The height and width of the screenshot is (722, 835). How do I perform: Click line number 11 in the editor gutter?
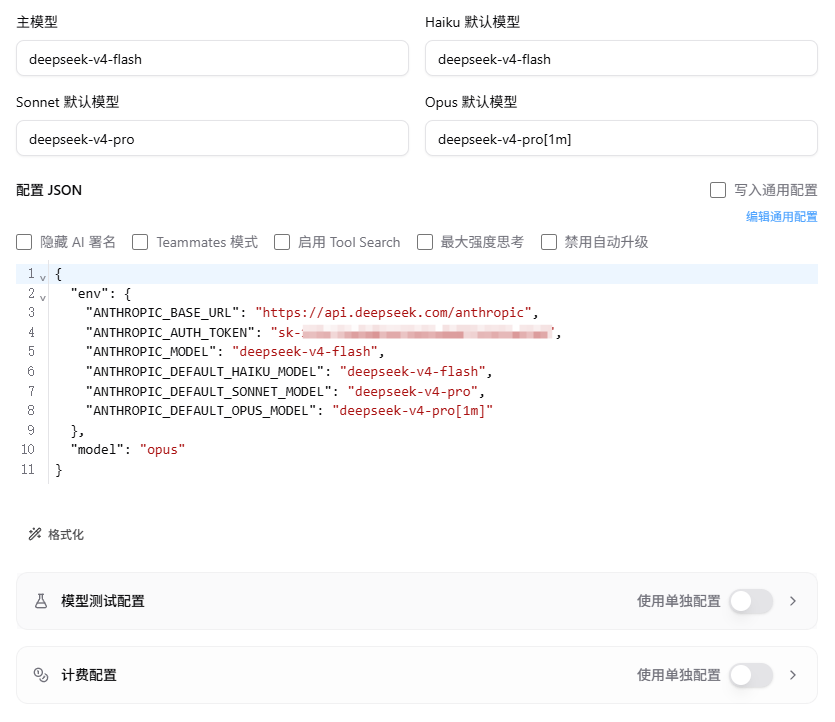[28, 470]
